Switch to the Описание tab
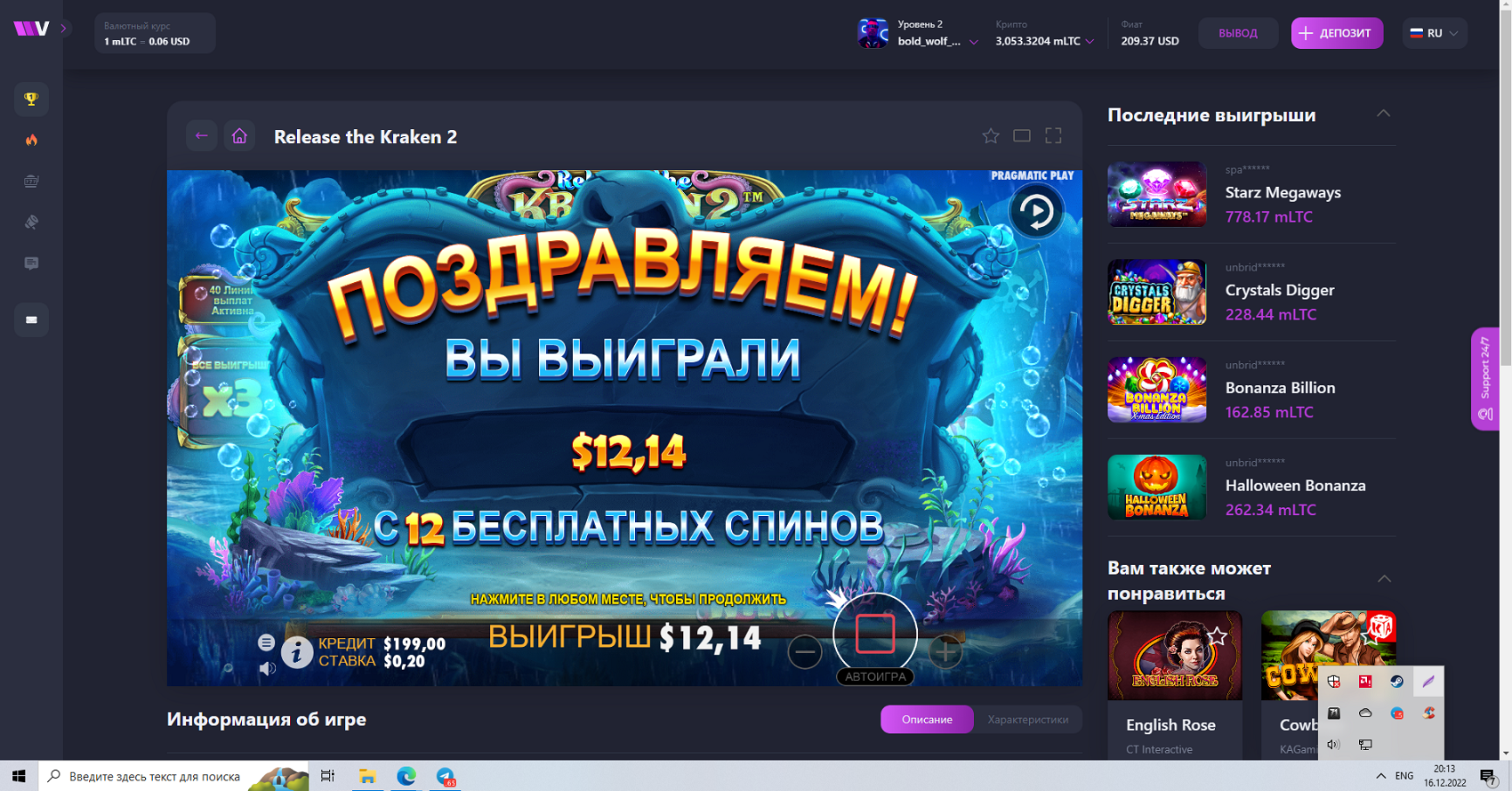Screen dimensions: 1512x791 pos(927,719)
